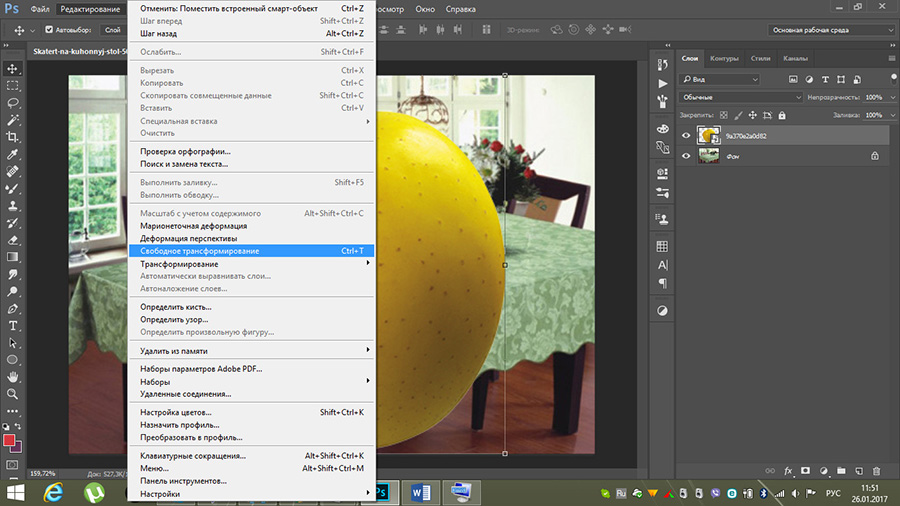This screenshot has height=506, width=900.
Task: Open the Swatches grid panel icon
Action: click(x=662, y=246)
